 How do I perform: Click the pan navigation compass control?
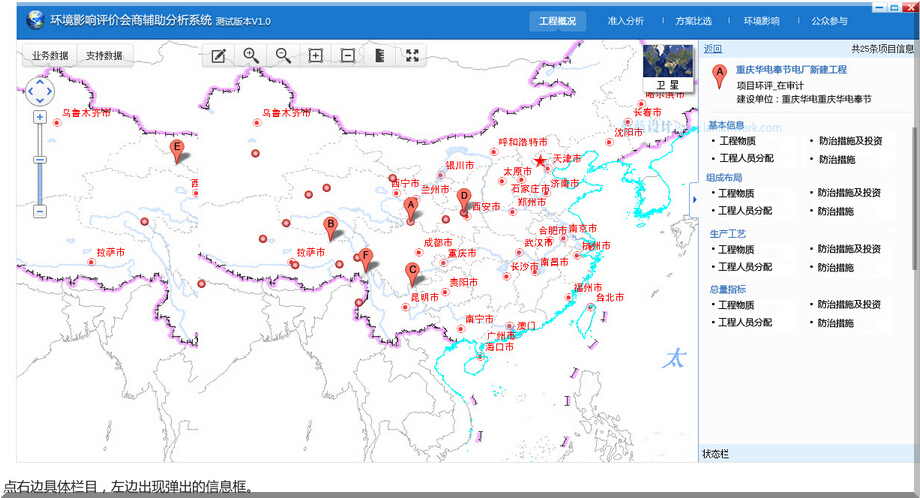(40, 91)
